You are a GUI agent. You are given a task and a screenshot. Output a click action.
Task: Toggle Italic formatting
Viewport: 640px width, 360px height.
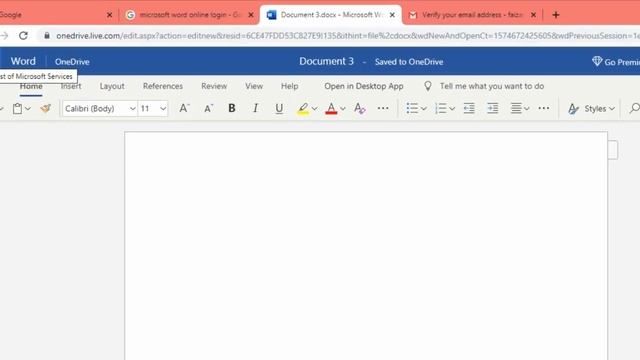coord(256,108)
